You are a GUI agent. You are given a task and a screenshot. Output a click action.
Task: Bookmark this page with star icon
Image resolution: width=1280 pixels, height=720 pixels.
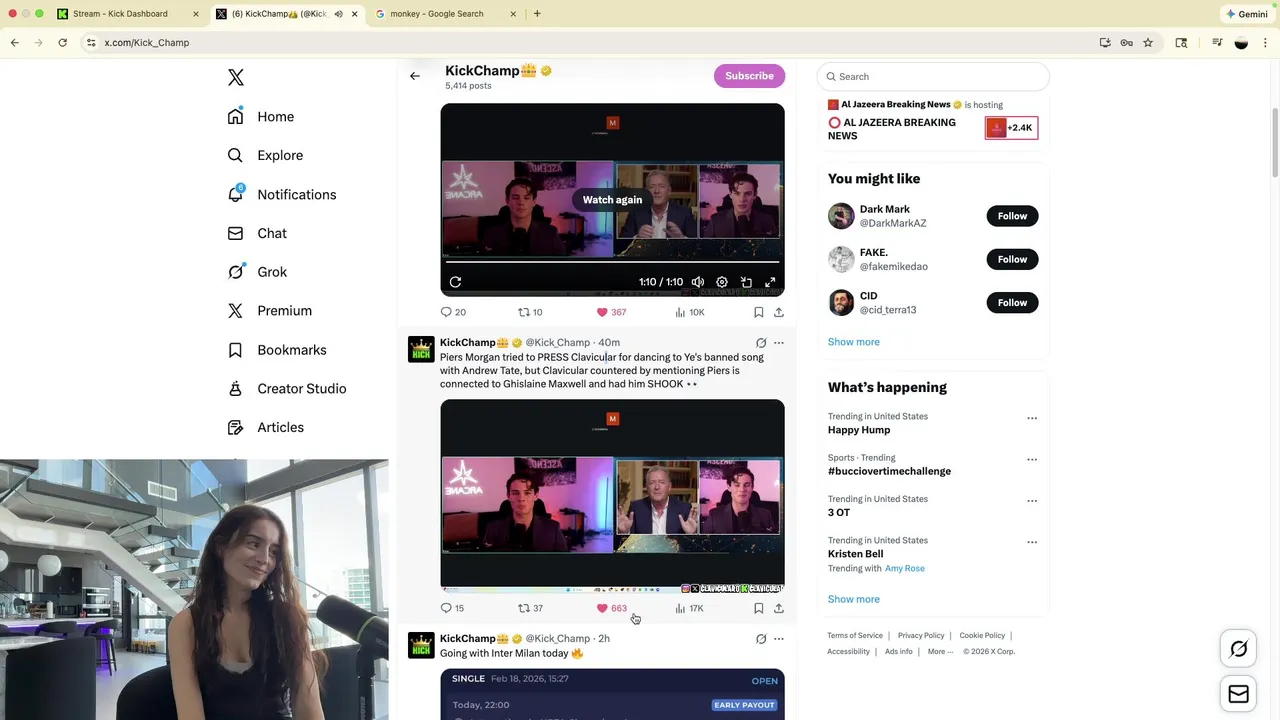point(1148,43)
